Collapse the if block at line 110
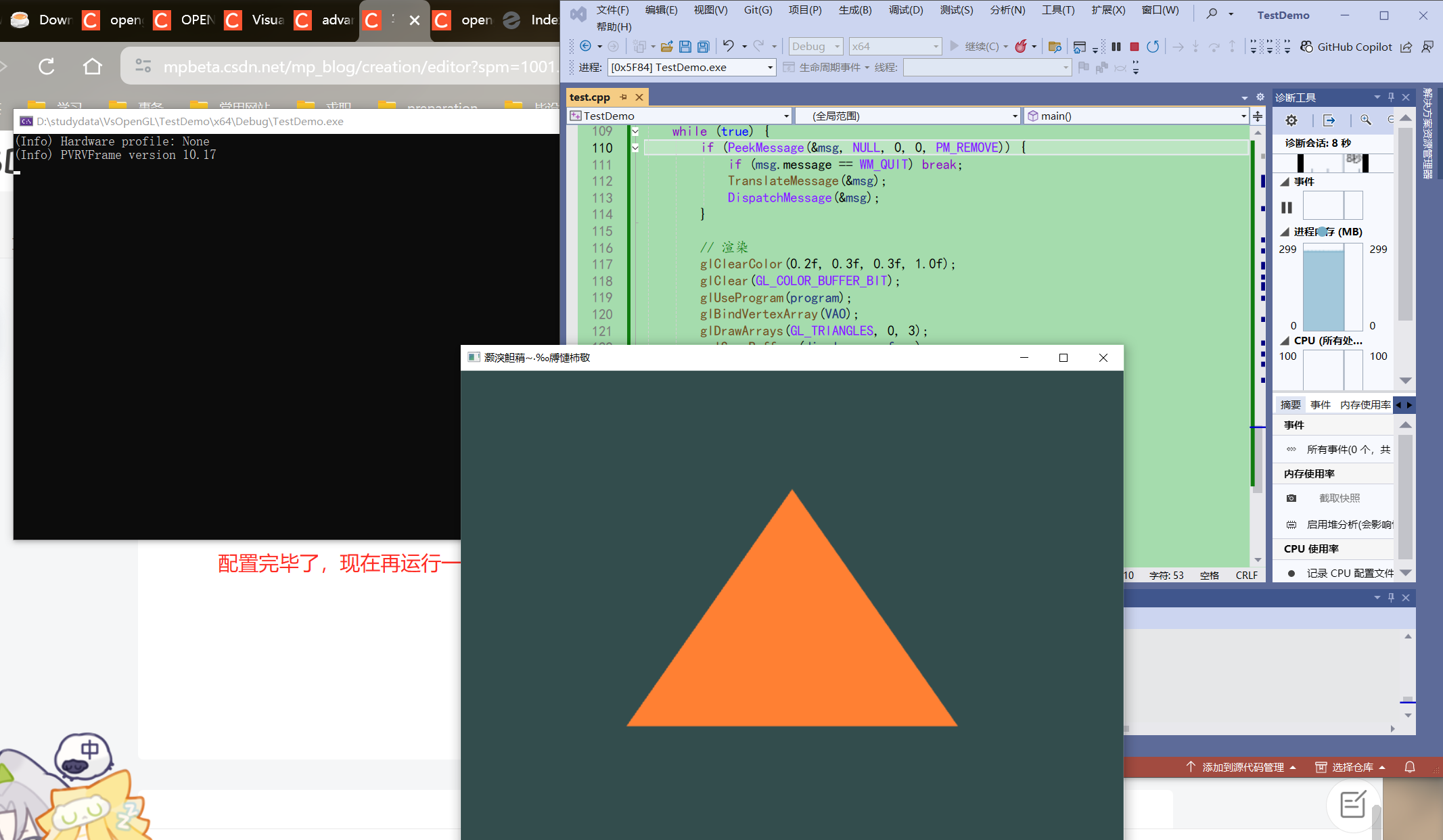This screenshot has height=840, width=1443. (x=635, y=148)
